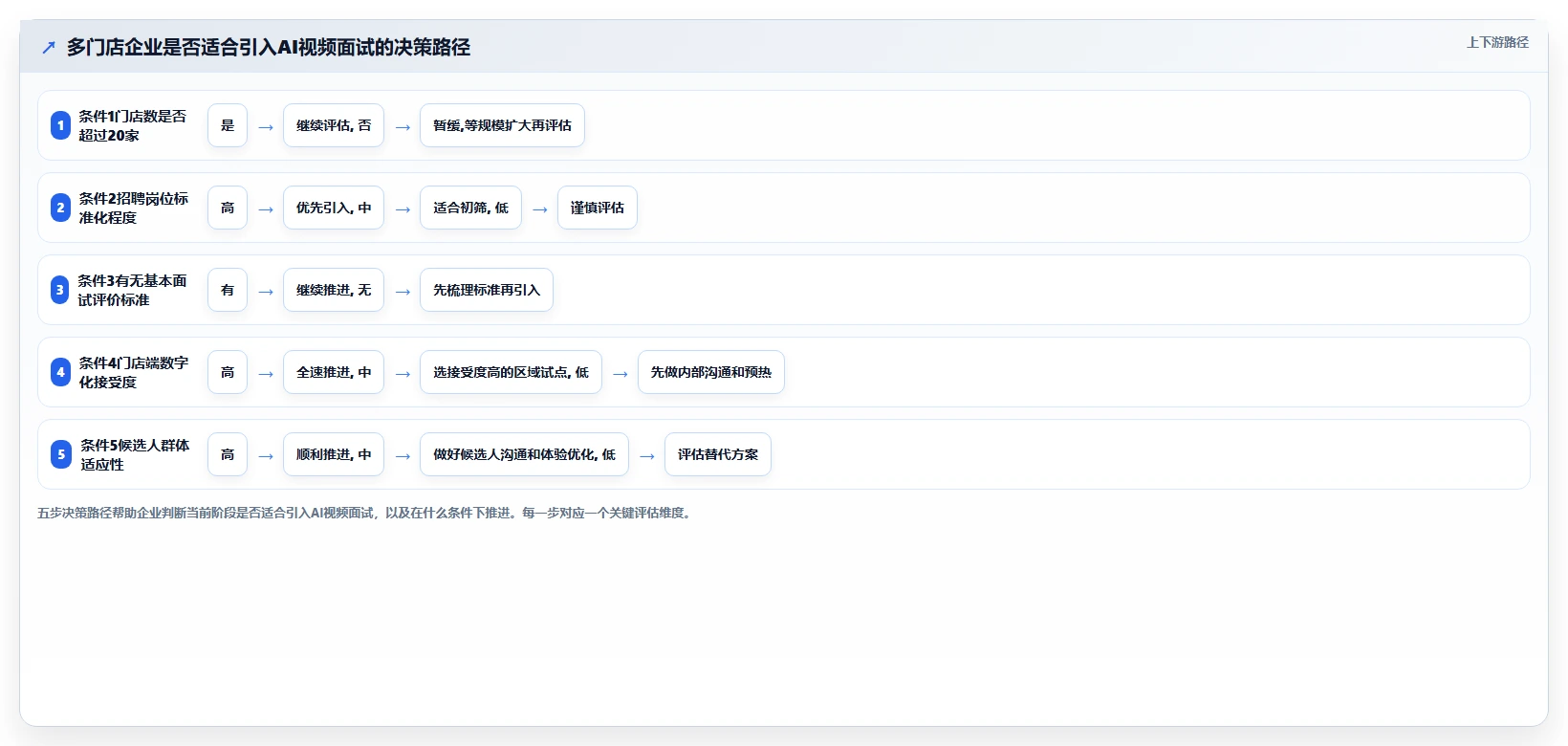
Task: Open the 上下游路径 link at top right
Action: click(x=1497, y=42)
